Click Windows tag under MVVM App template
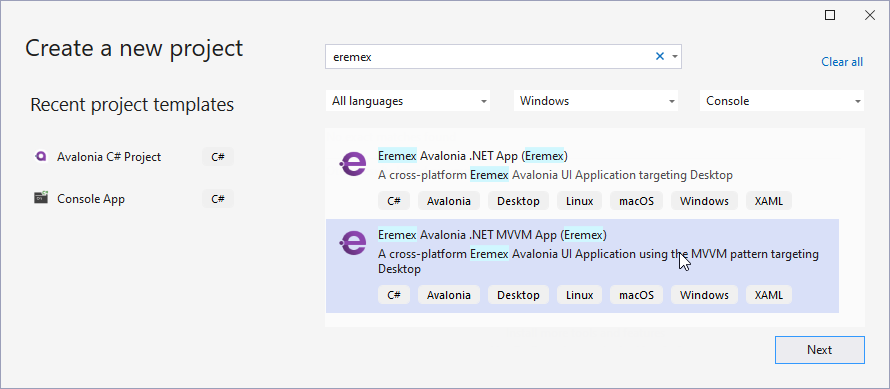This screenshot has width=890, height=389. [x=704, y=295]
